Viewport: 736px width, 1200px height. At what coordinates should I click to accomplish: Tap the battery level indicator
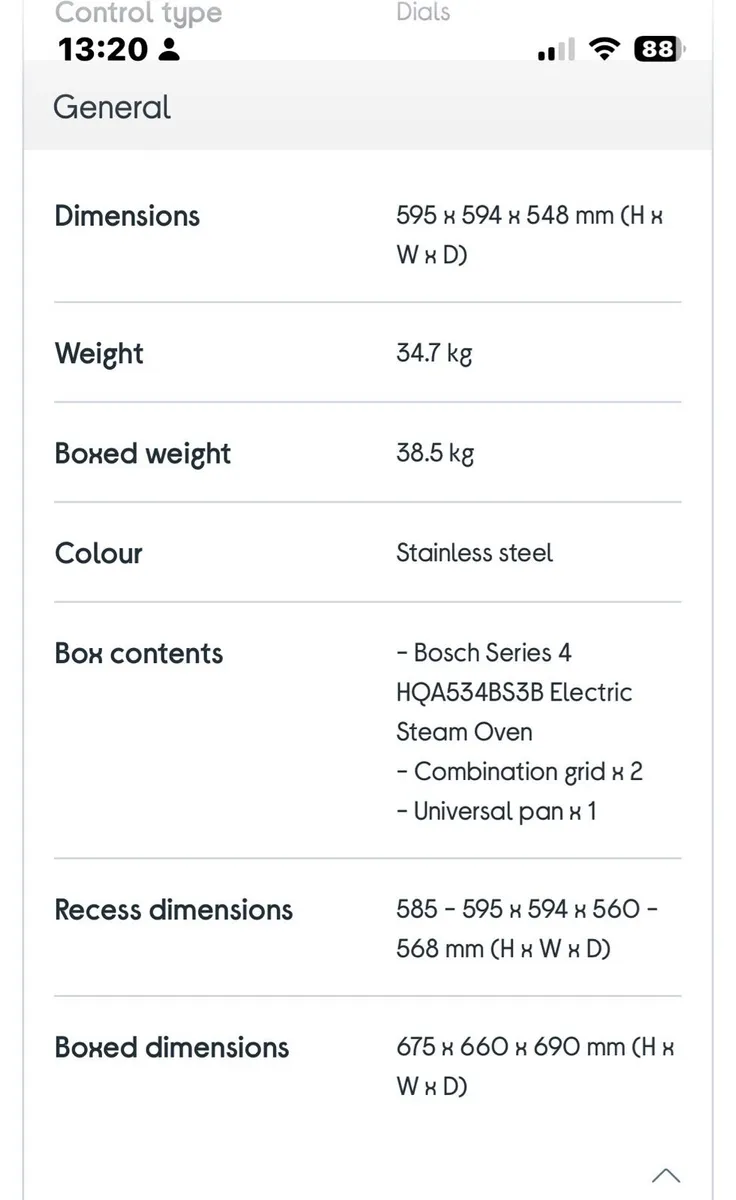click(659, 48)
